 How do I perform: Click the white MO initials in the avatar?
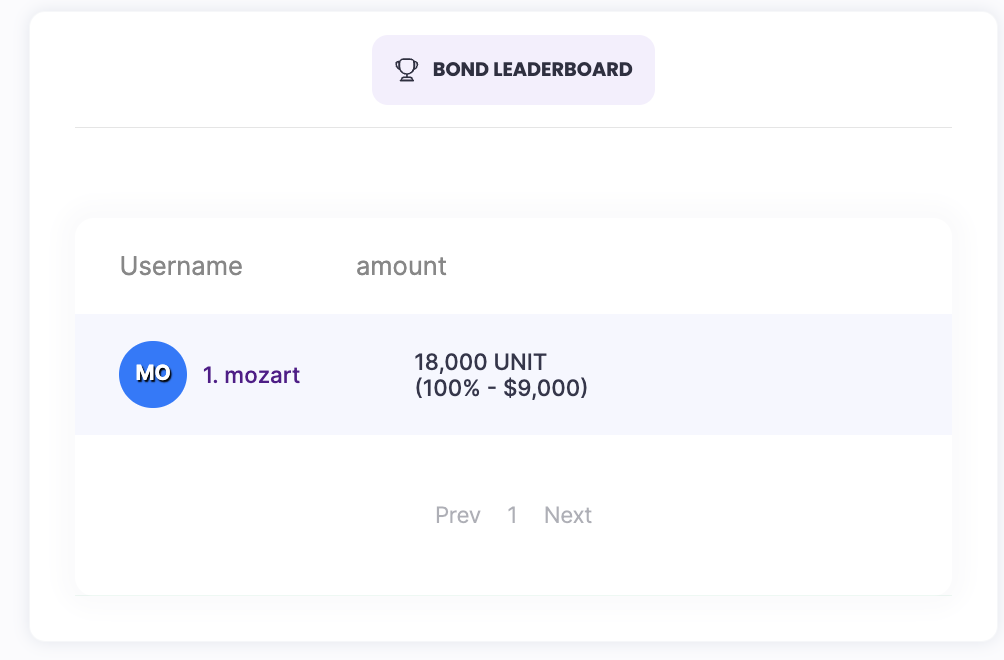coord(153,373)
